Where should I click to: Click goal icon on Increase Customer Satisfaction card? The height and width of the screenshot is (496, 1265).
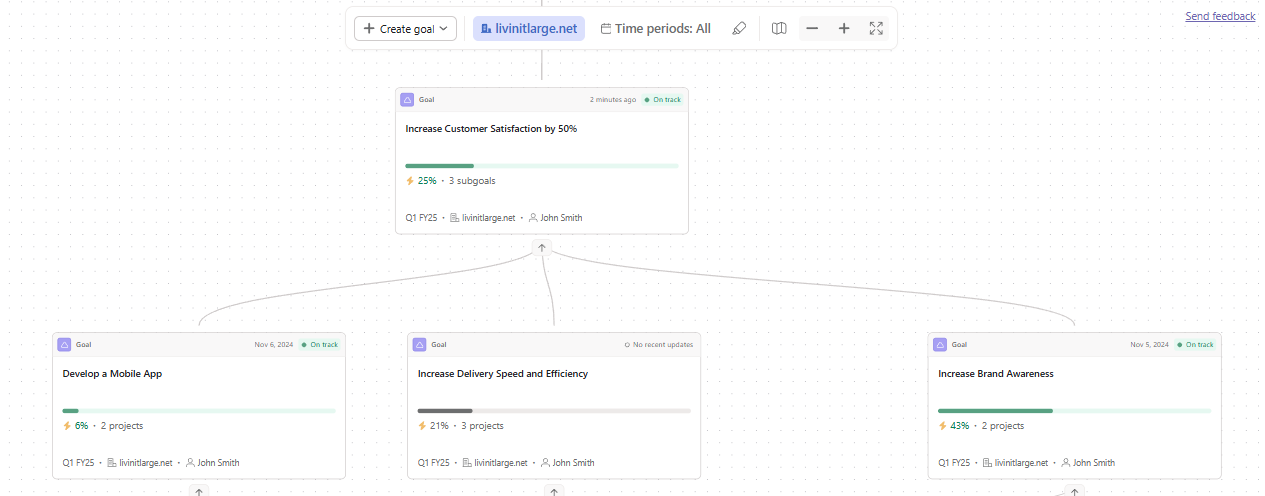pos(407,100)
